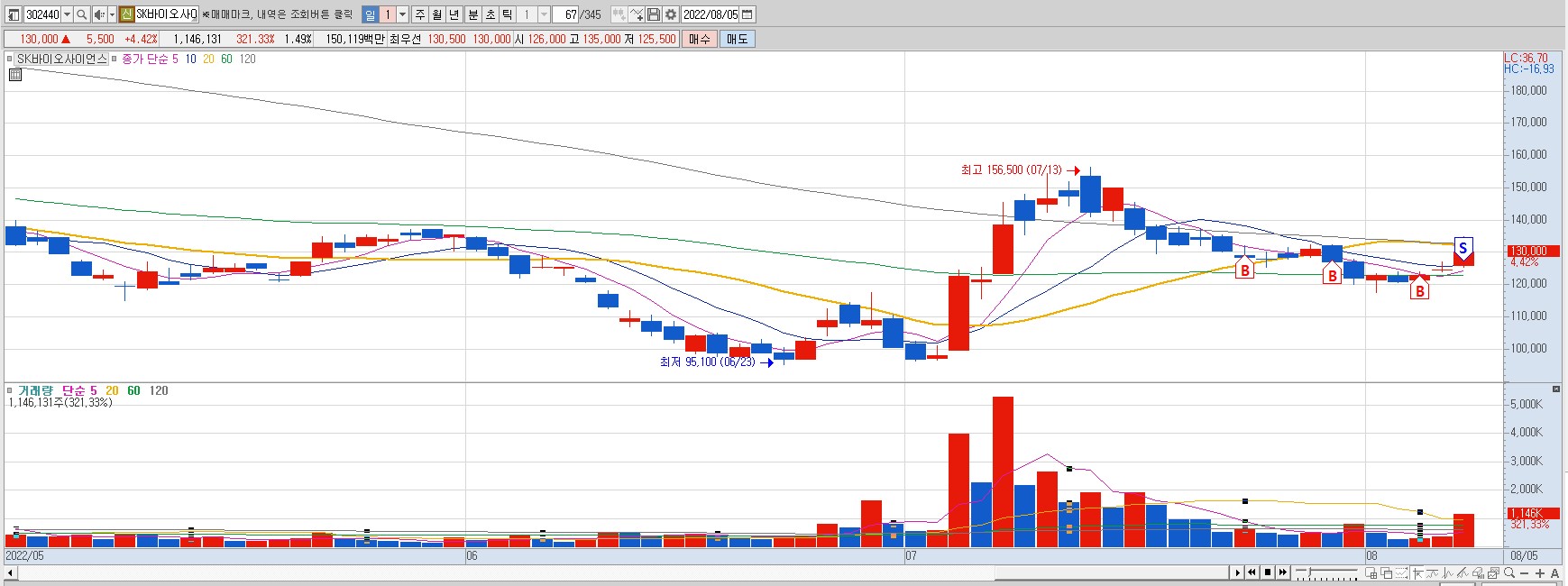Open the calendar picker icon

[x=747, y=14]
